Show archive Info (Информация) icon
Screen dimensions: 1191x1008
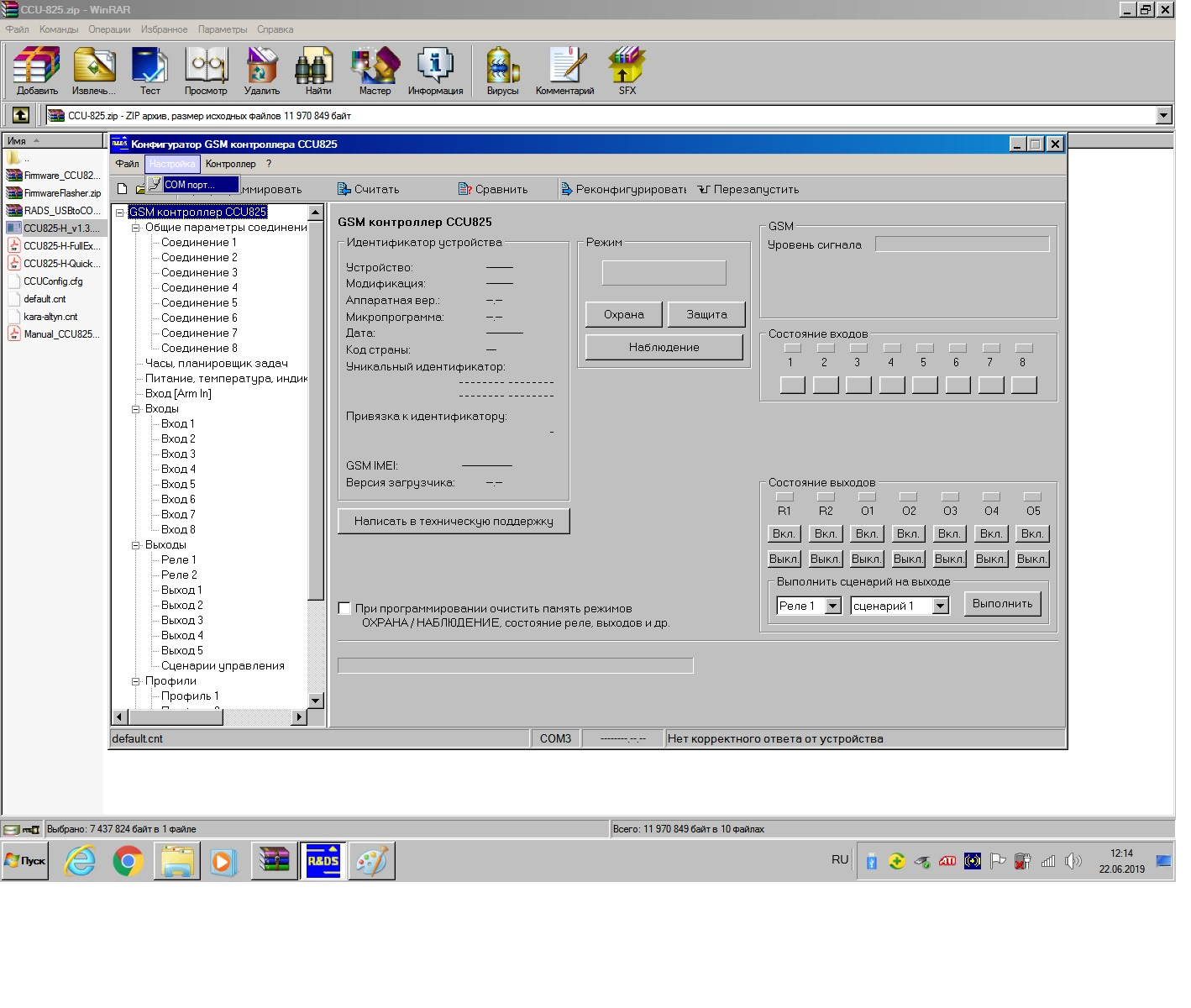click(435, 71)
